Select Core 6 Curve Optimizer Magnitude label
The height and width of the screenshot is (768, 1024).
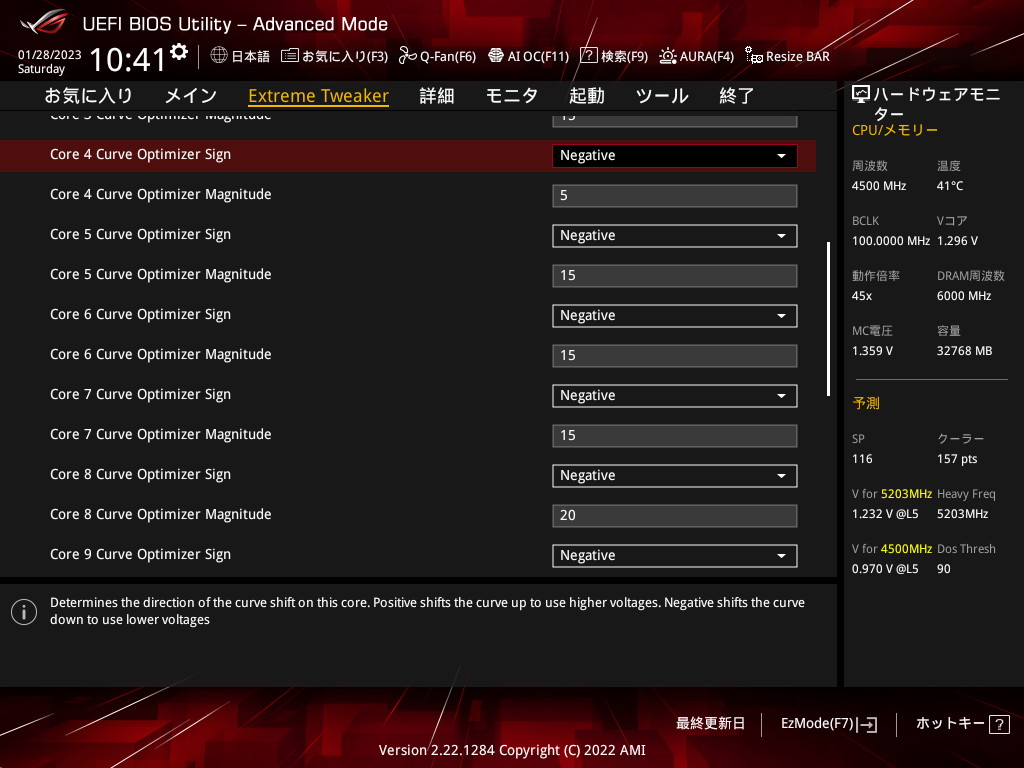click(161, 355)
